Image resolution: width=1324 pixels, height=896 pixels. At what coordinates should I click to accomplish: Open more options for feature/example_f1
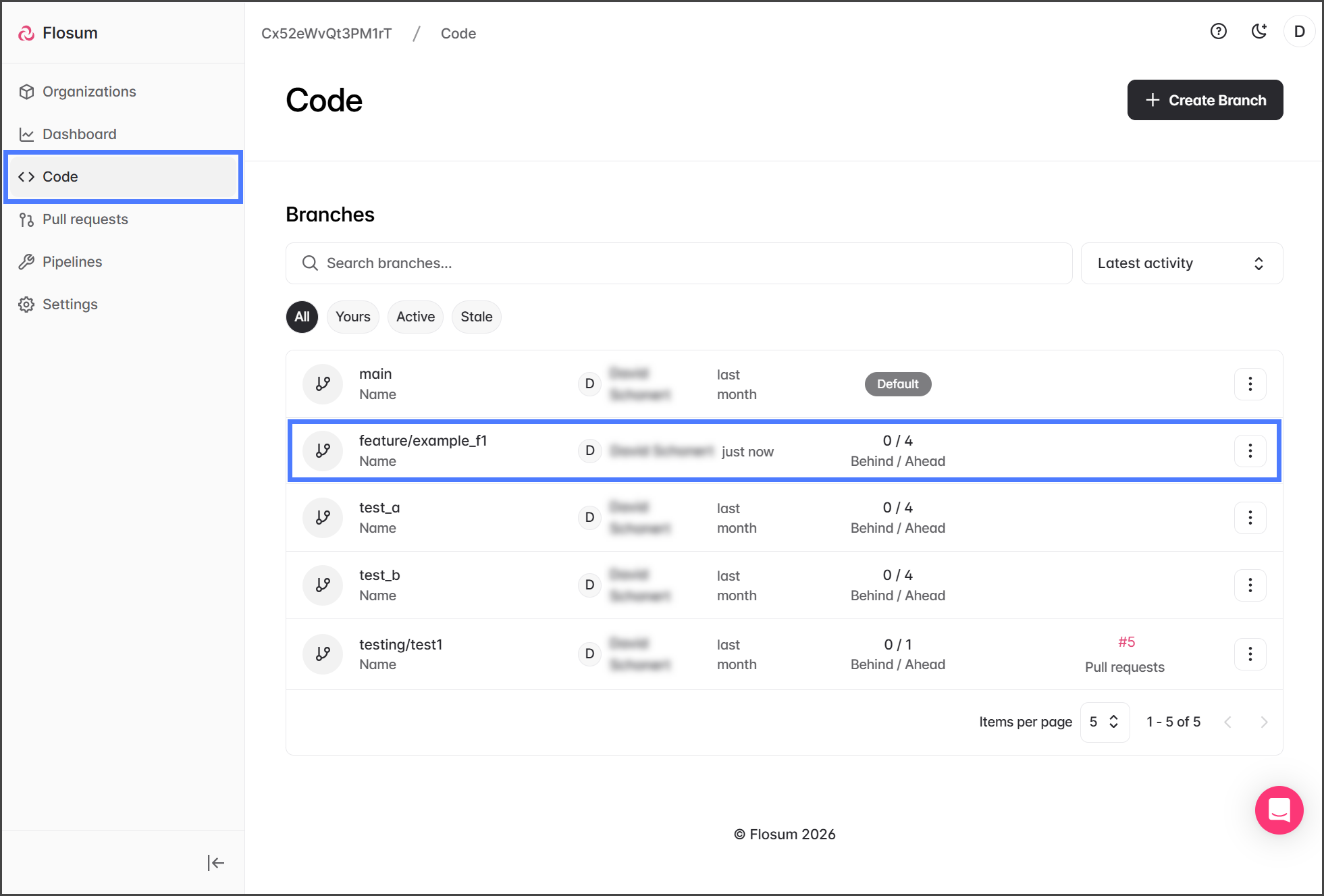tap(1250, 450)
